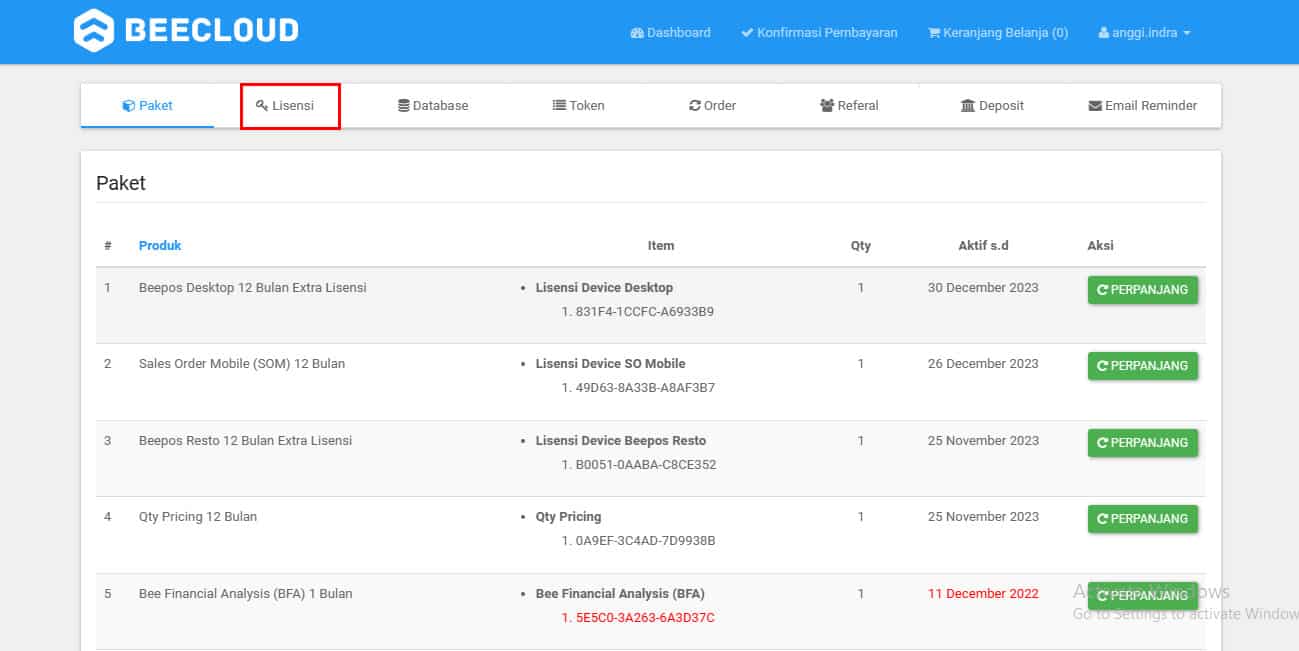Click the Qty column header
This screenshot has height=651, width=1299.
861,245
